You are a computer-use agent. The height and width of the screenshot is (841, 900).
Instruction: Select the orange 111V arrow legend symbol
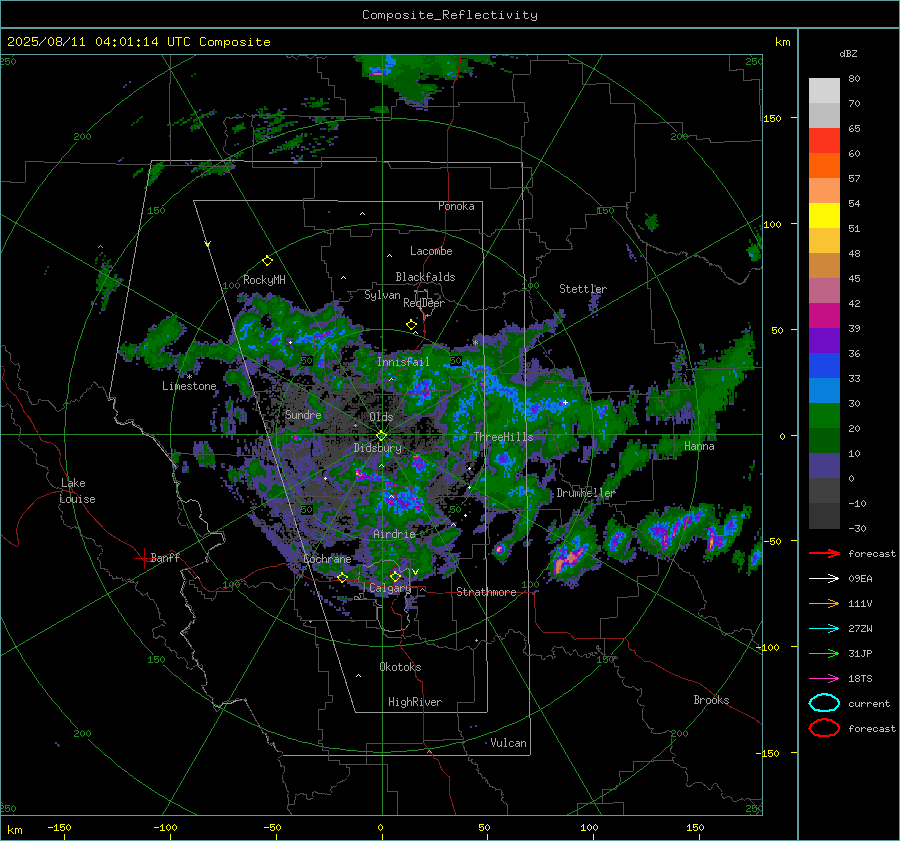pyautogui.click(x=824, y=603)
